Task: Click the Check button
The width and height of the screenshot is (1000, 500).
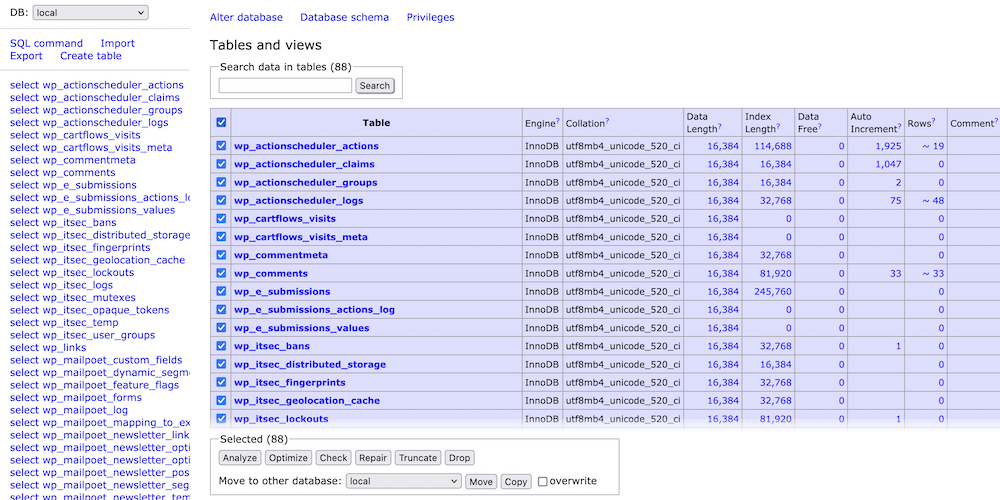Action: point(334,458)
